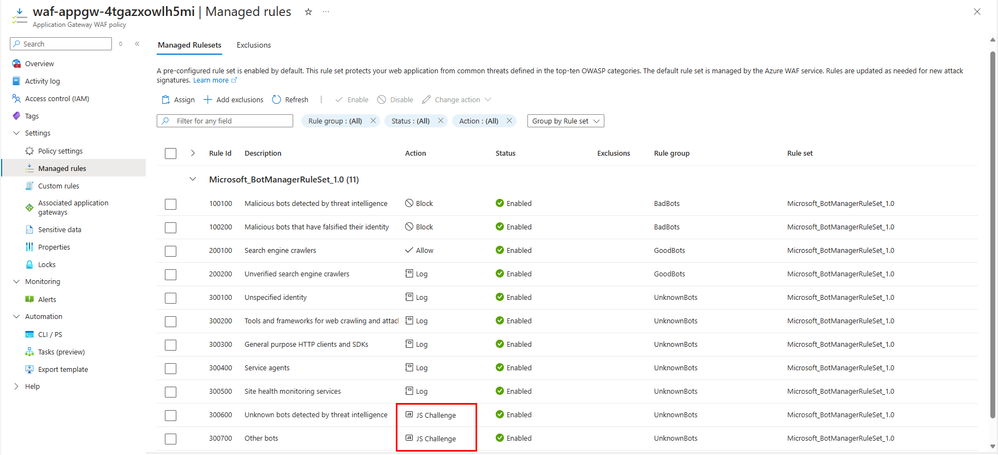Open Alerts under Monitoring

(47, 299)
